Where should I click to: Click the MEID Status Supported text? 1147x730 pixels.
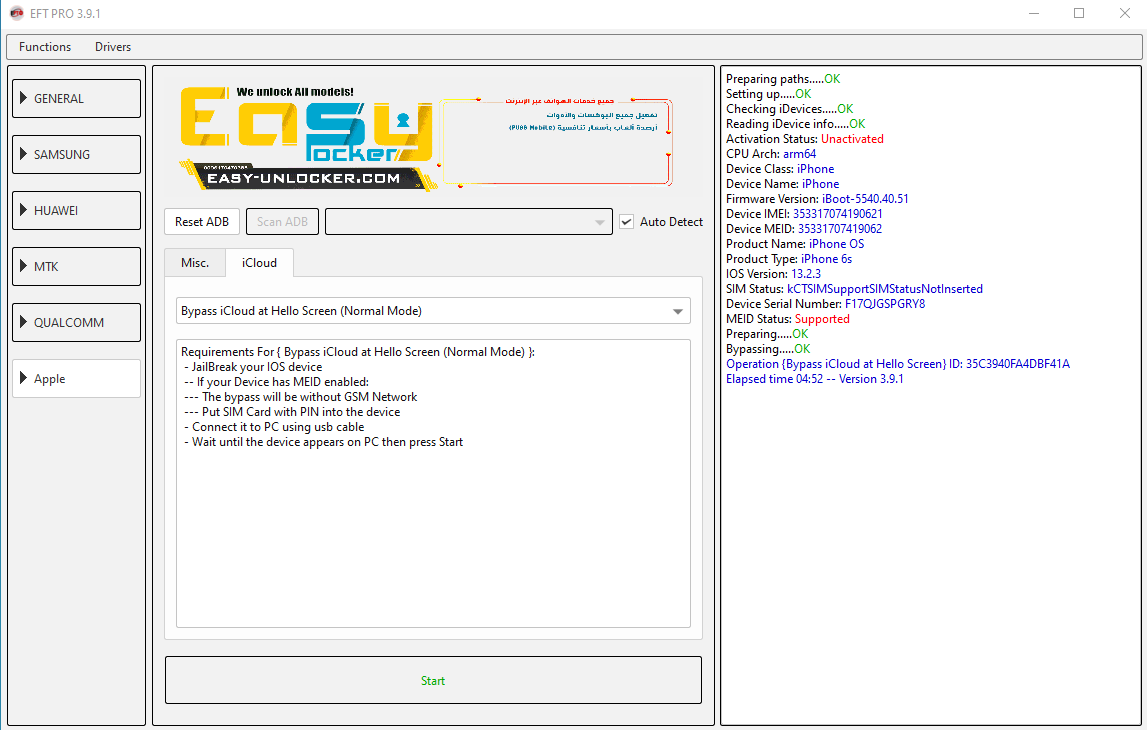point(822,319)
